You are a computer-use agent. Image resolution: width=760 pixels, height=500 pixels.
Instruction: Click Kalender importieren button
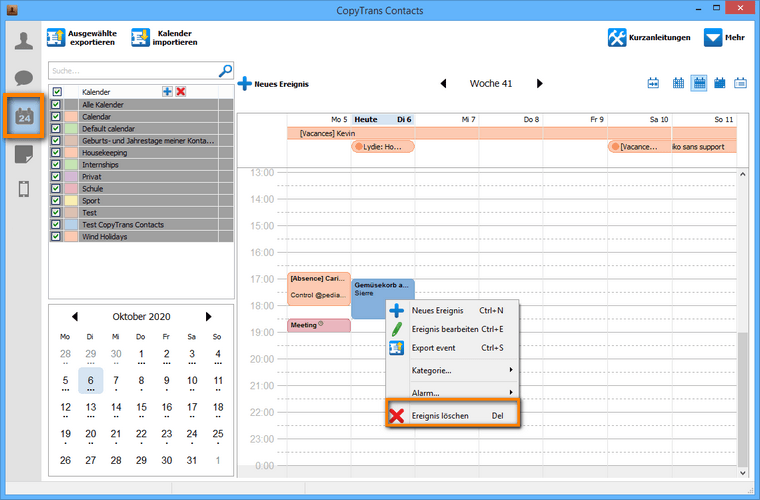(x=165, y=37)
